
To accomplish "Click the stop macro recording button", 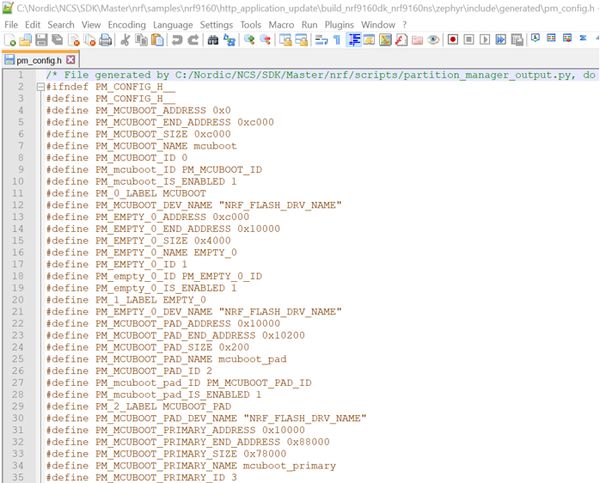I will click(x=469, y=40).
